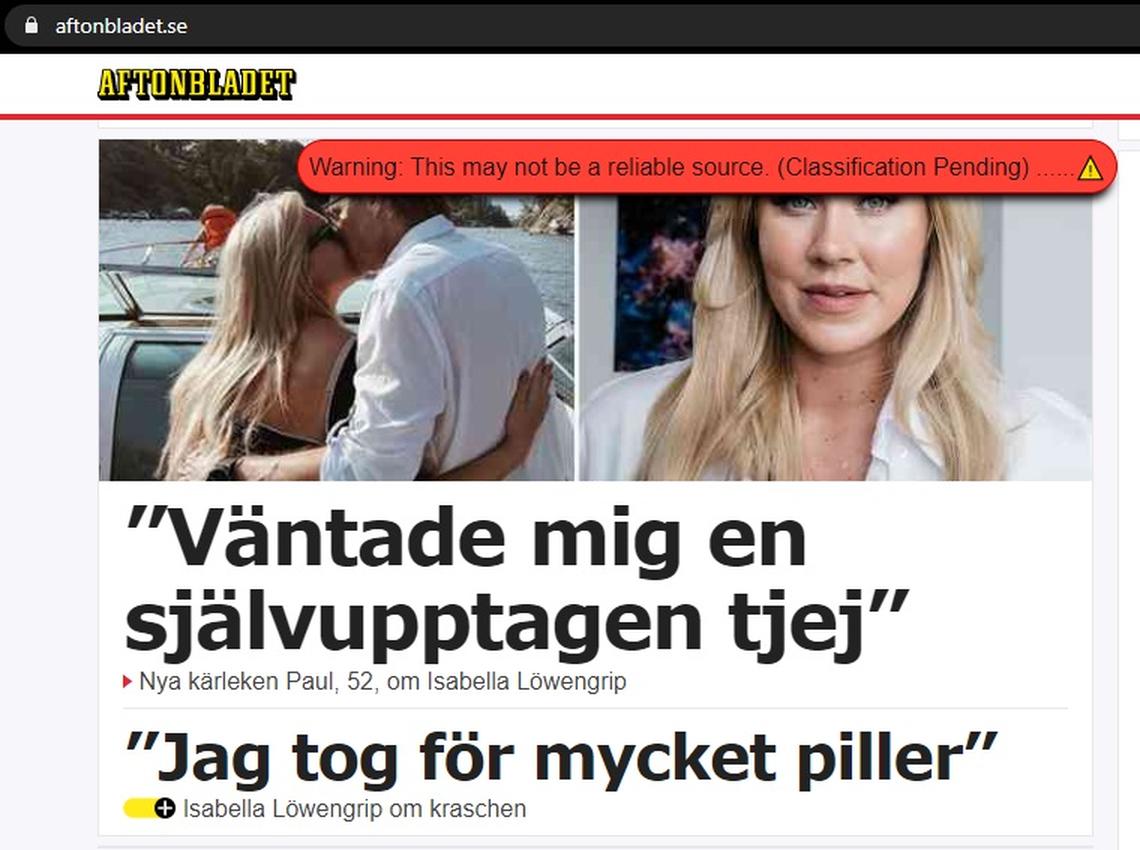Click the white header area beside the logo
1140x850 pixels.
[712, 84]
